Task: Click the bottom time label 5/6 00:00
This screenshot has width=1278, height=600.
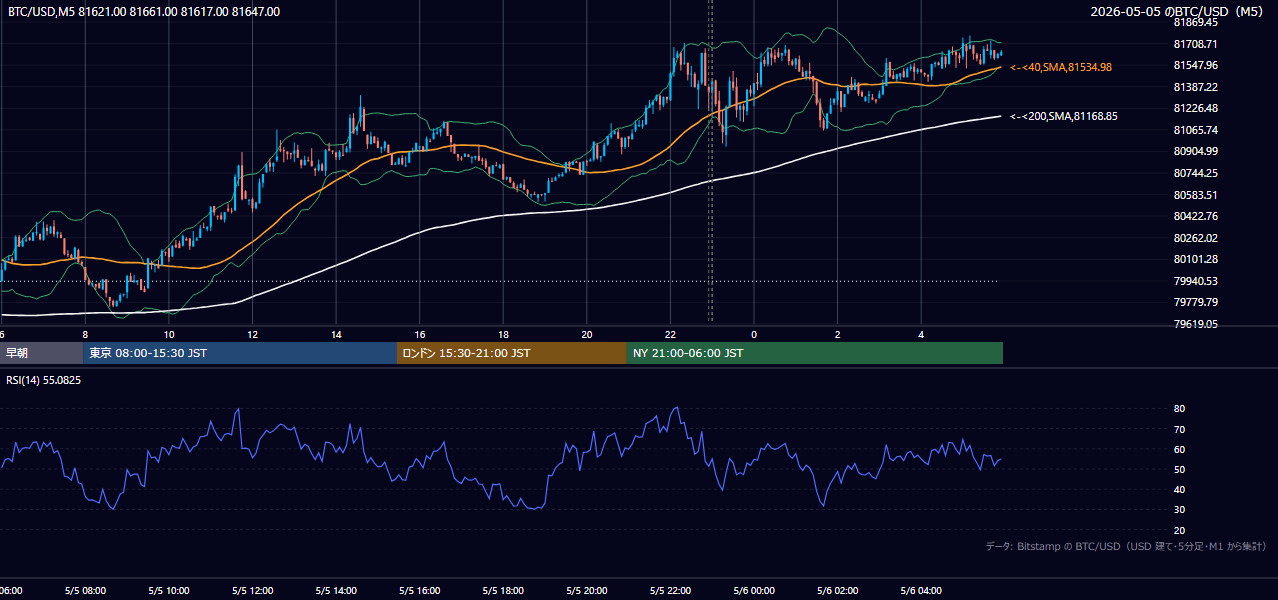Action: click(754, 591)
